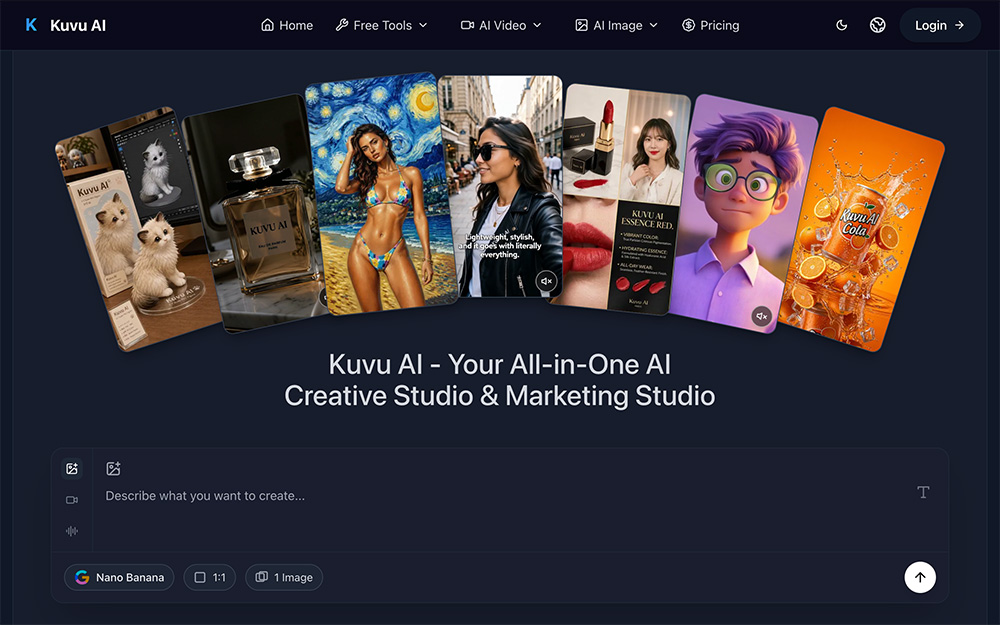Screen dimensions: 1000x625
Task: Open the Kuvu AI Cola orange card
Action: click(x=861, y=230)
